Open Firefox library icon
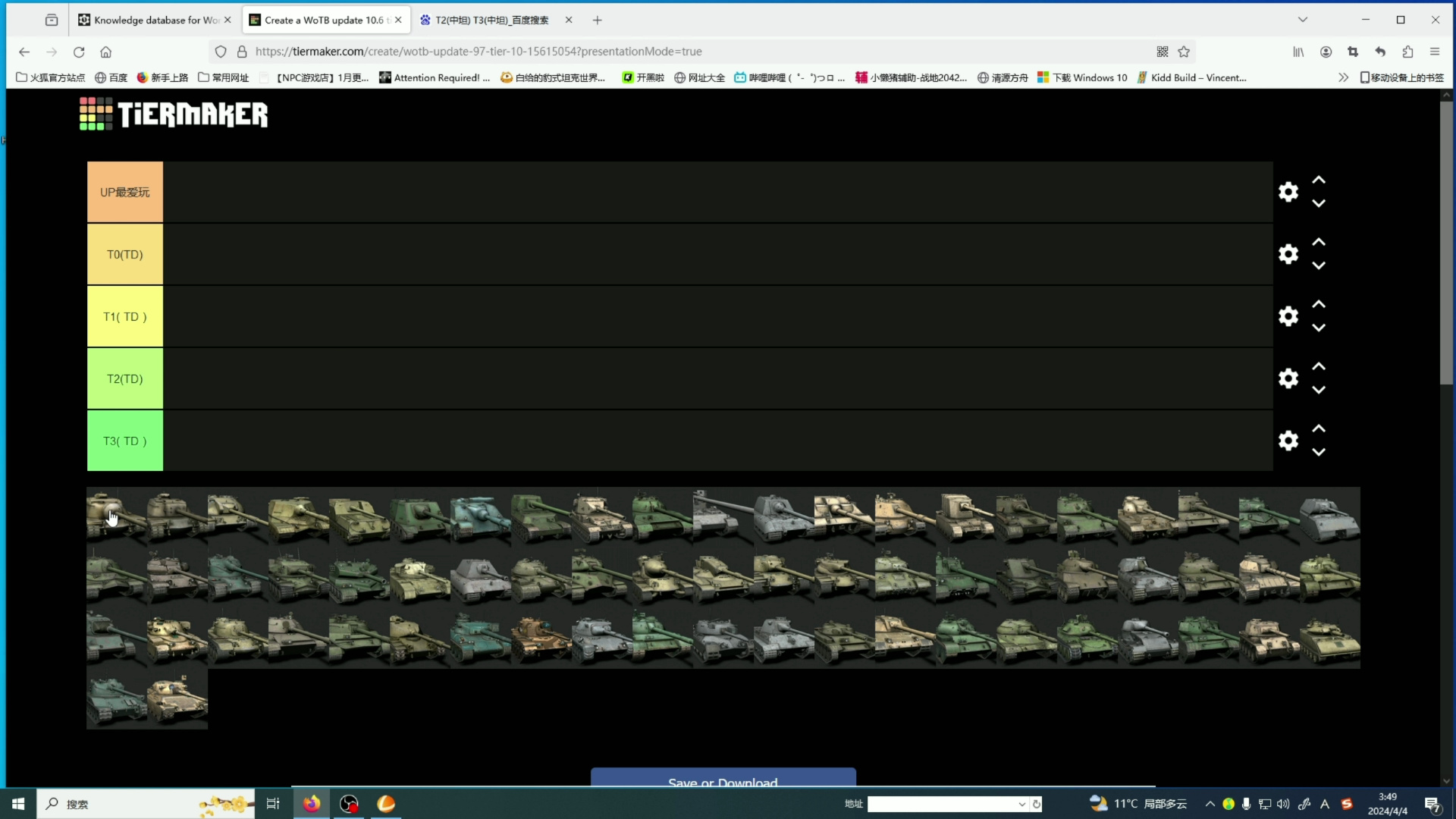The height and width of the screenshot is (819, 1456). (x=1299, y=52)
